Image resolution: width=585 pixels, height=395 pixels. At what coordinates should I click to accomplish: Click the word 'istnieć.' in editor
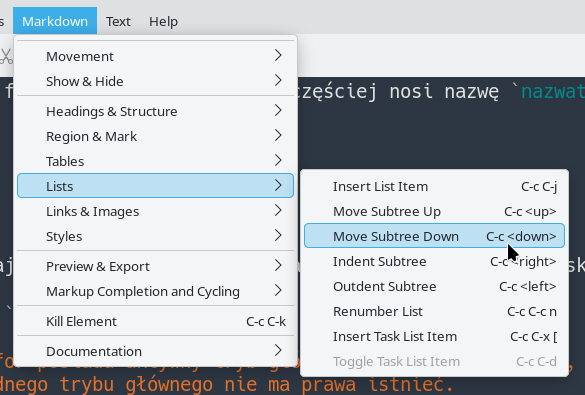pyautogui.click(x=410, y=384)
